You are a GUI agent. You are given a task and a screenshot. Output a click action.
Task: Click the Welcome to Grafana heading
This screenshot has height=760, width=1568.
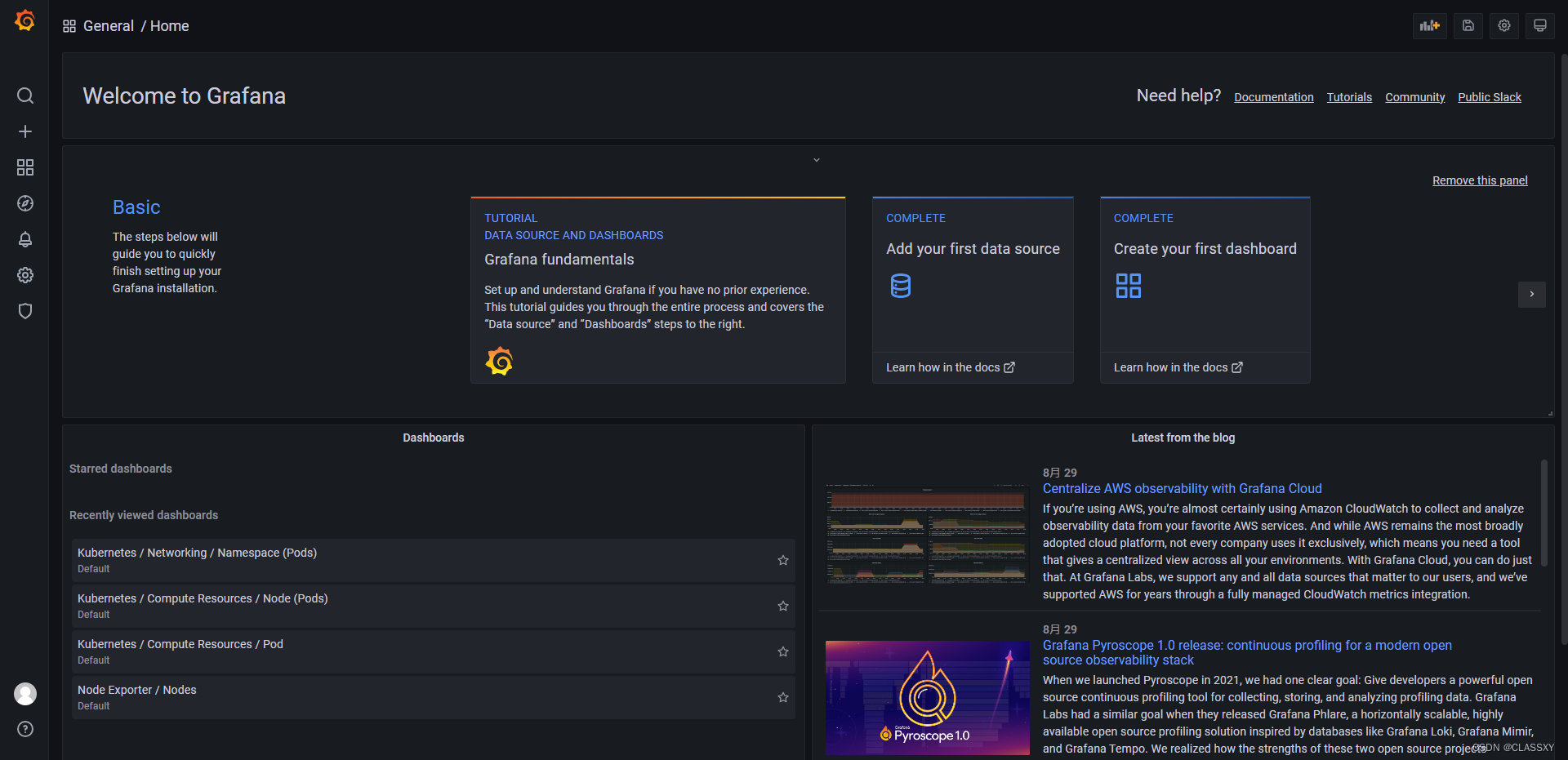click(x=184, y=96)
